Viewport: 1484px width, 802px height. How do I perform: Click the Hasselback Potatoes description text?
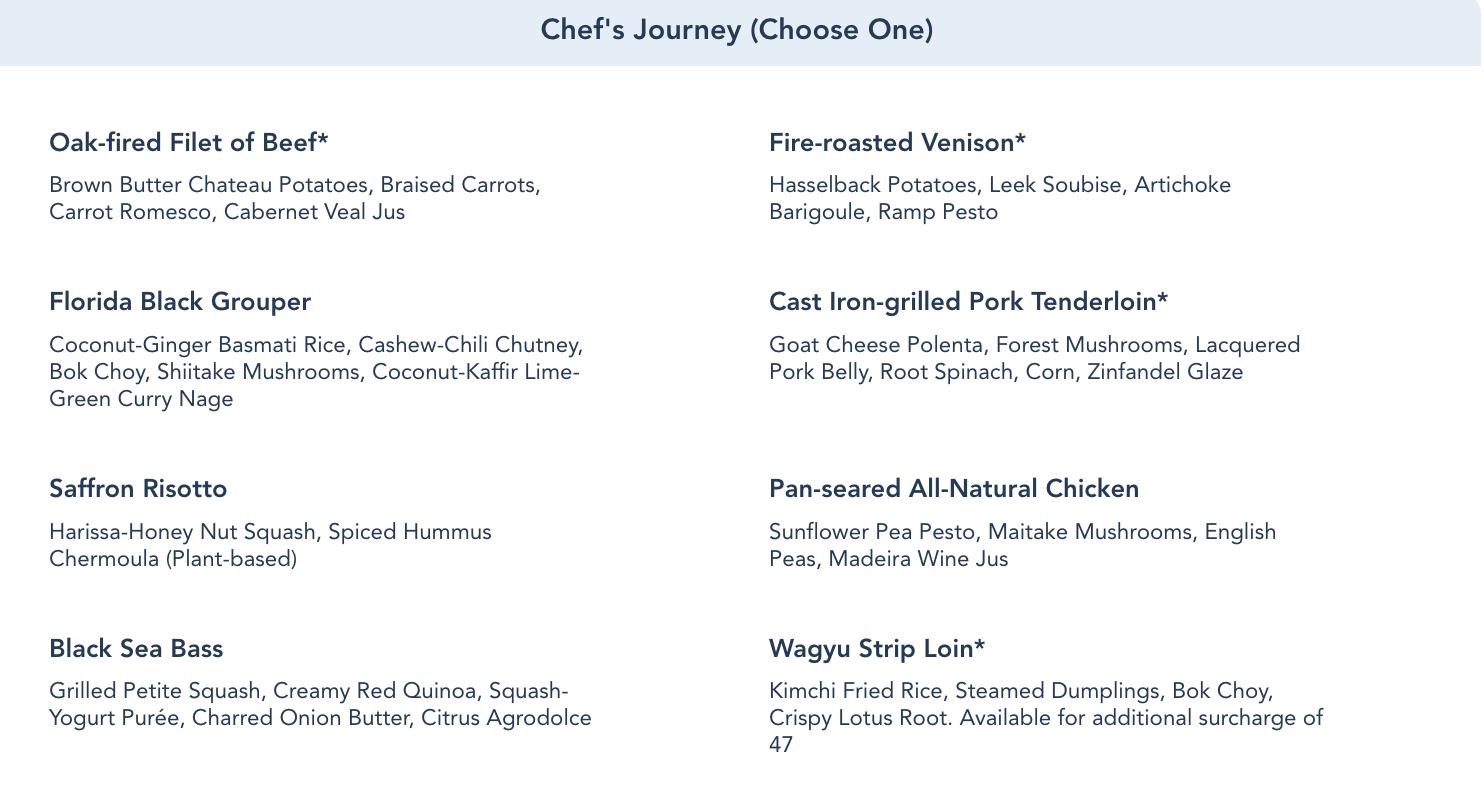point(999,198)
